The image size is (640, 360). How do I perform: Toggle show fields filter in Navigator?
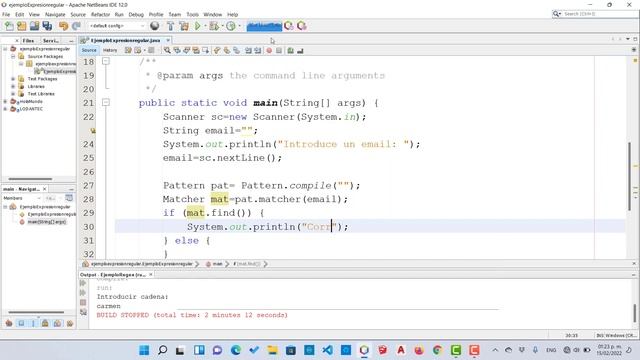[21, 324]
